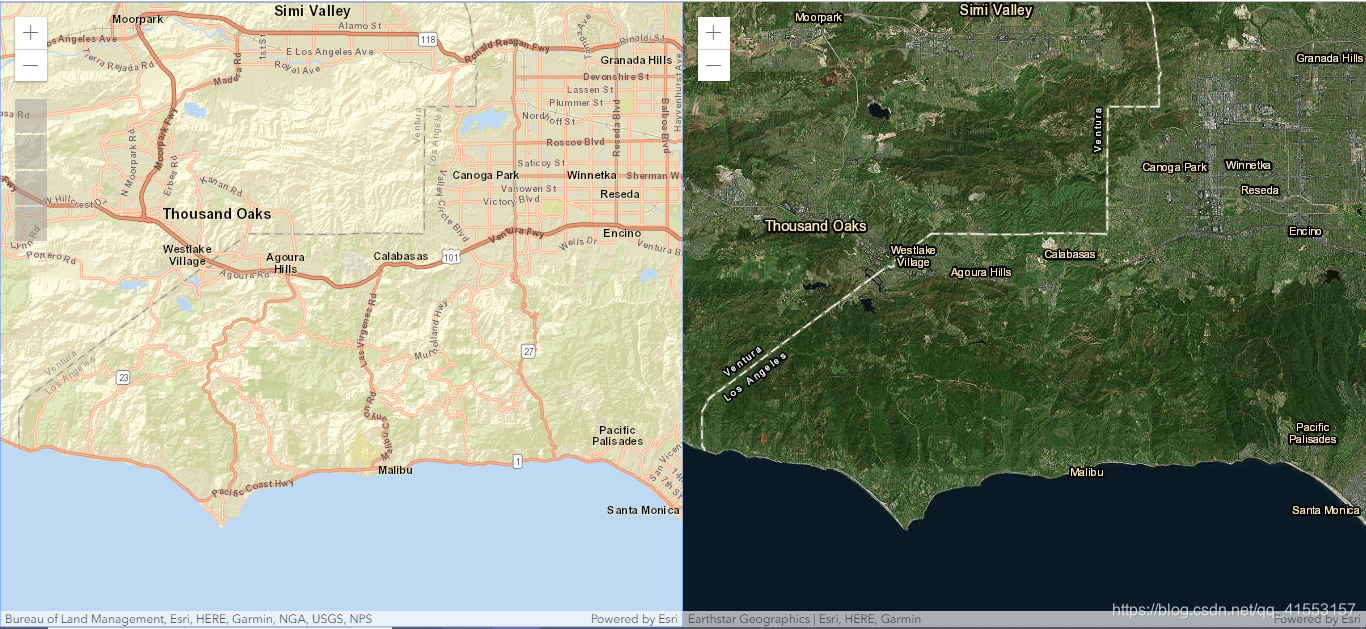Viewport: 1366px width, 629px height.
Task: Click Moorpark Fwy road label
Action: [164, 140]
